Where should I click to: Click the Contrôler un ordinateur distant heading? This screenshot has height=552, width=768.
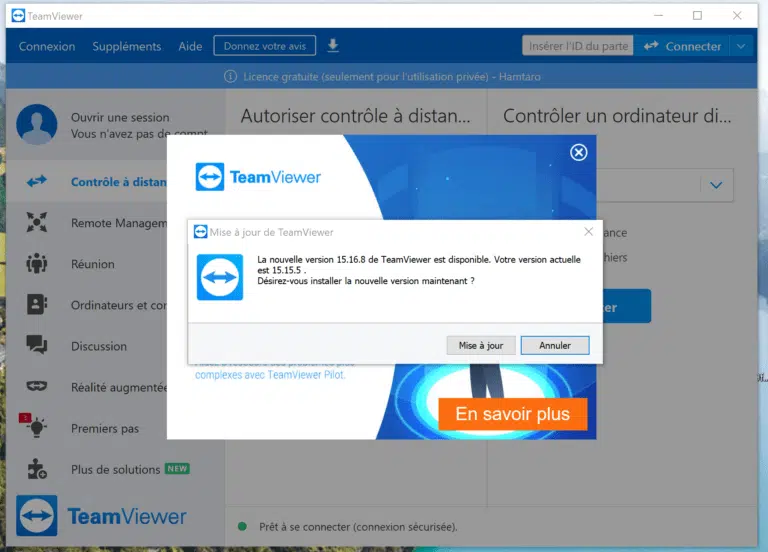click(x=617, y=116)
